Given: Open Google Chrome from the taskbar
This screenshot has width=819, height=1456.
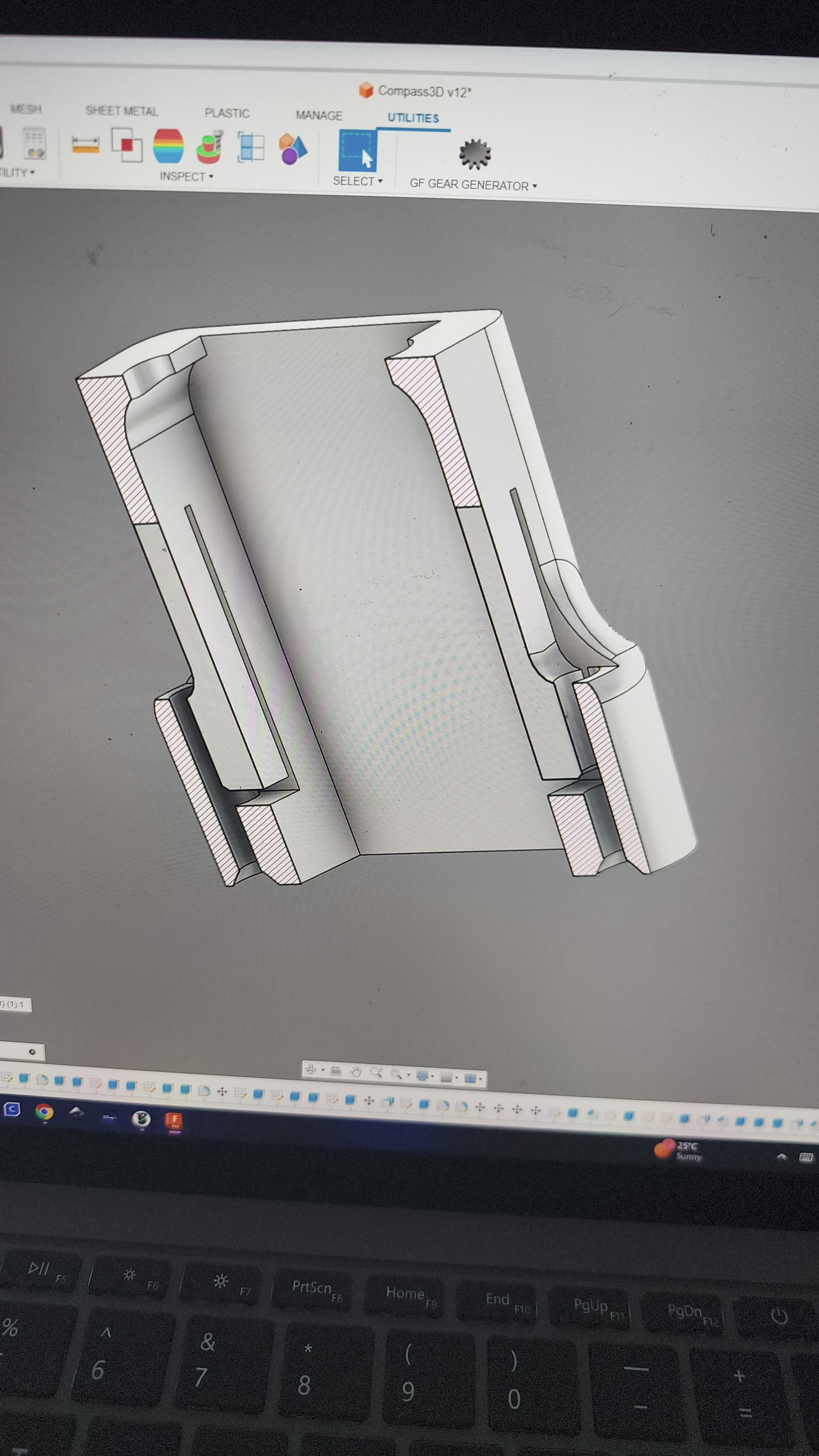Looking at the screenshot, I should tap(44, 1112).
